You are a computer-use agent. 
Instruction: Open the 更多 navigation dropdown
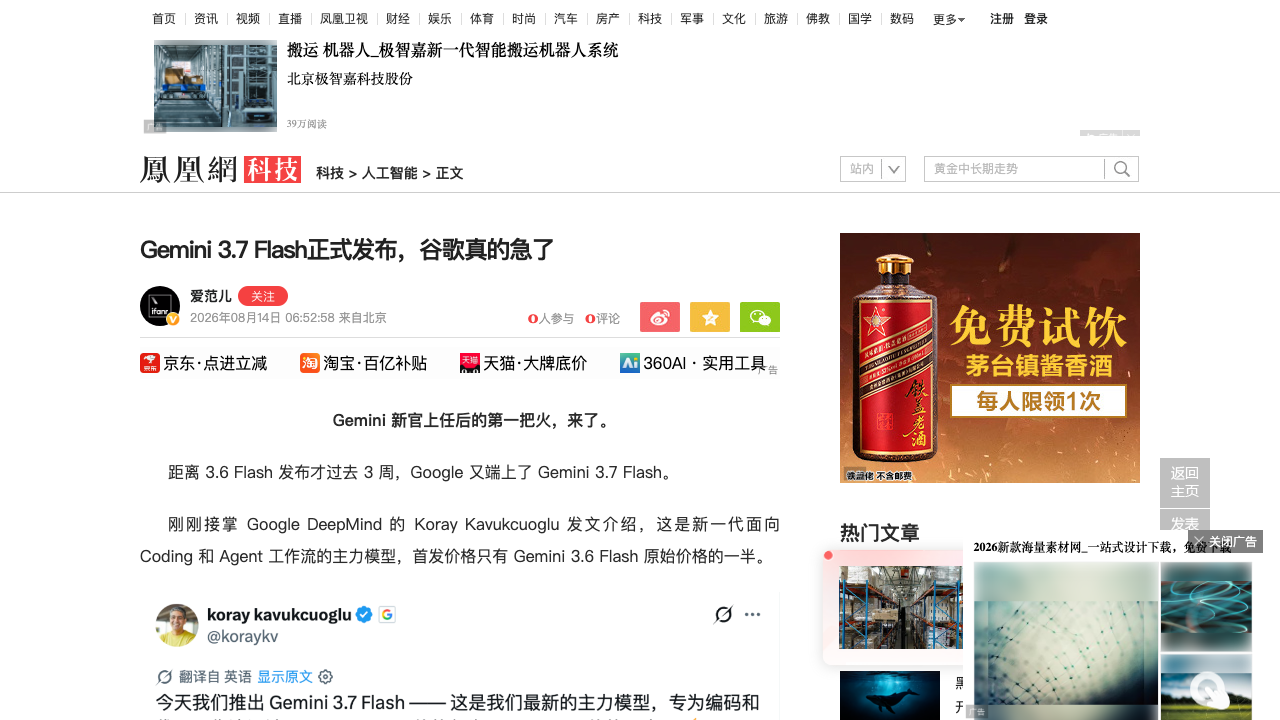tap(949, 19)
